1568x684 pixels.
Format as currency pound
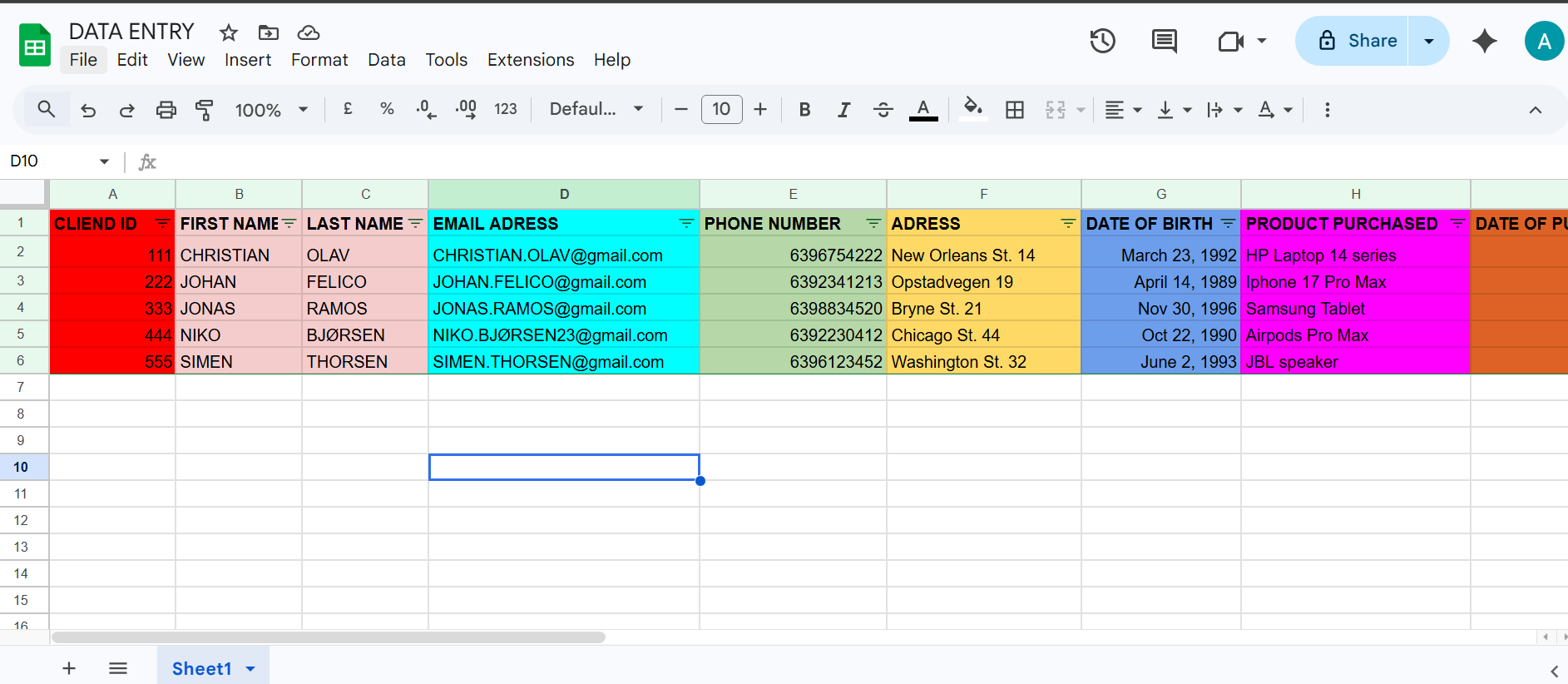[348, 109]
